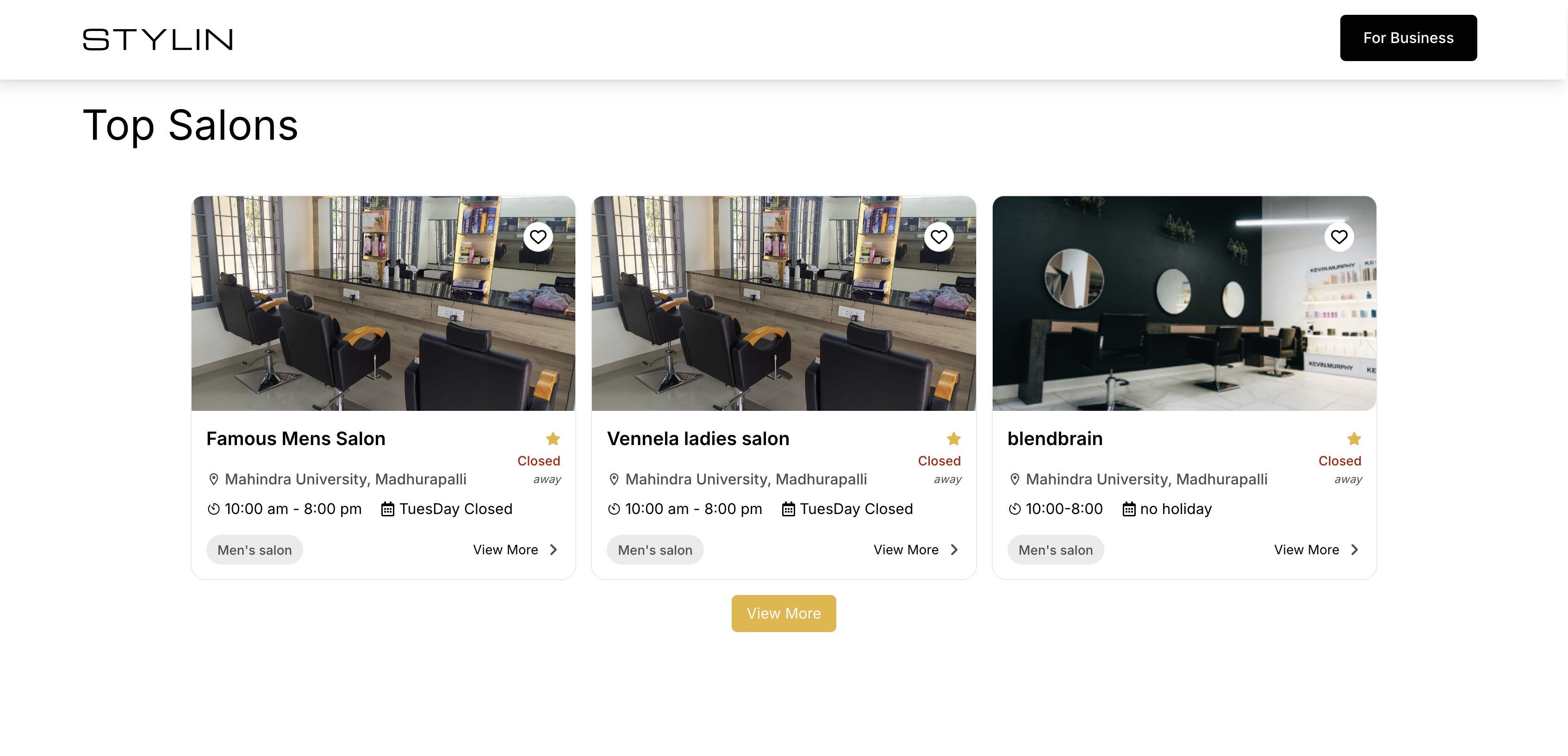Open Vennela ladies salon View More chevron
Viewport: 1568px width, 756px height.
(954, 550)
